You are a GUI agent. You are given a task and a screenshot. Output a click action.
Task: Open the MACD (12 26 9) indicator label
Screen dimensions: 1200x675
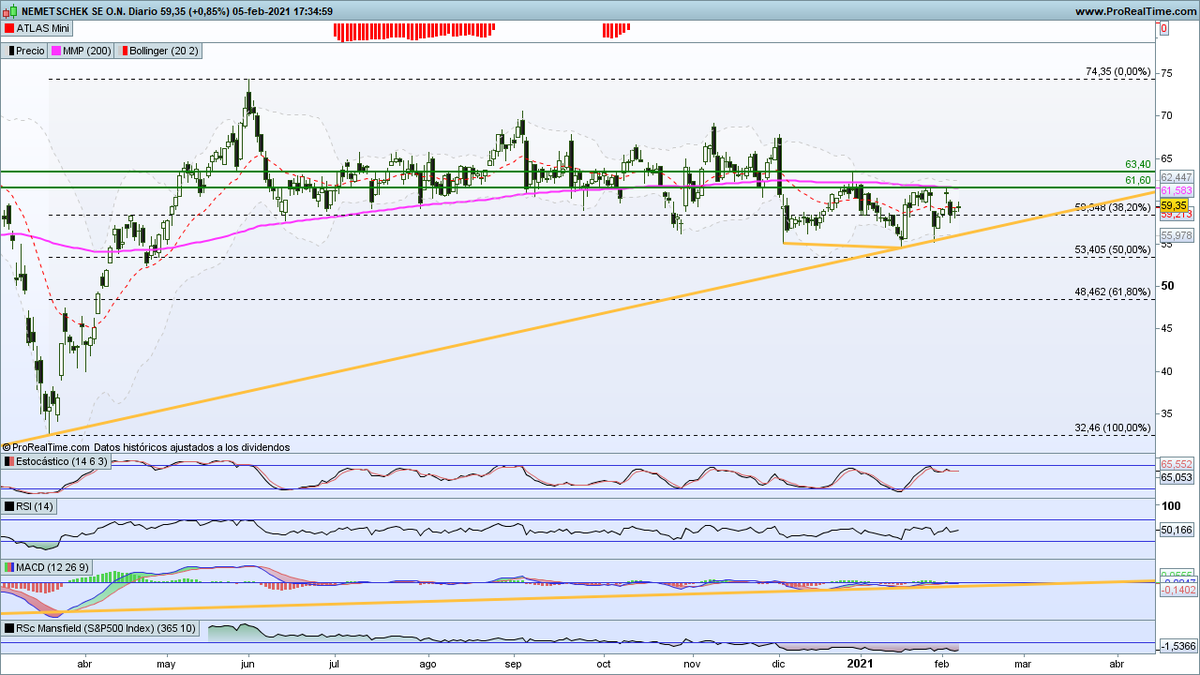click(52, 567)
